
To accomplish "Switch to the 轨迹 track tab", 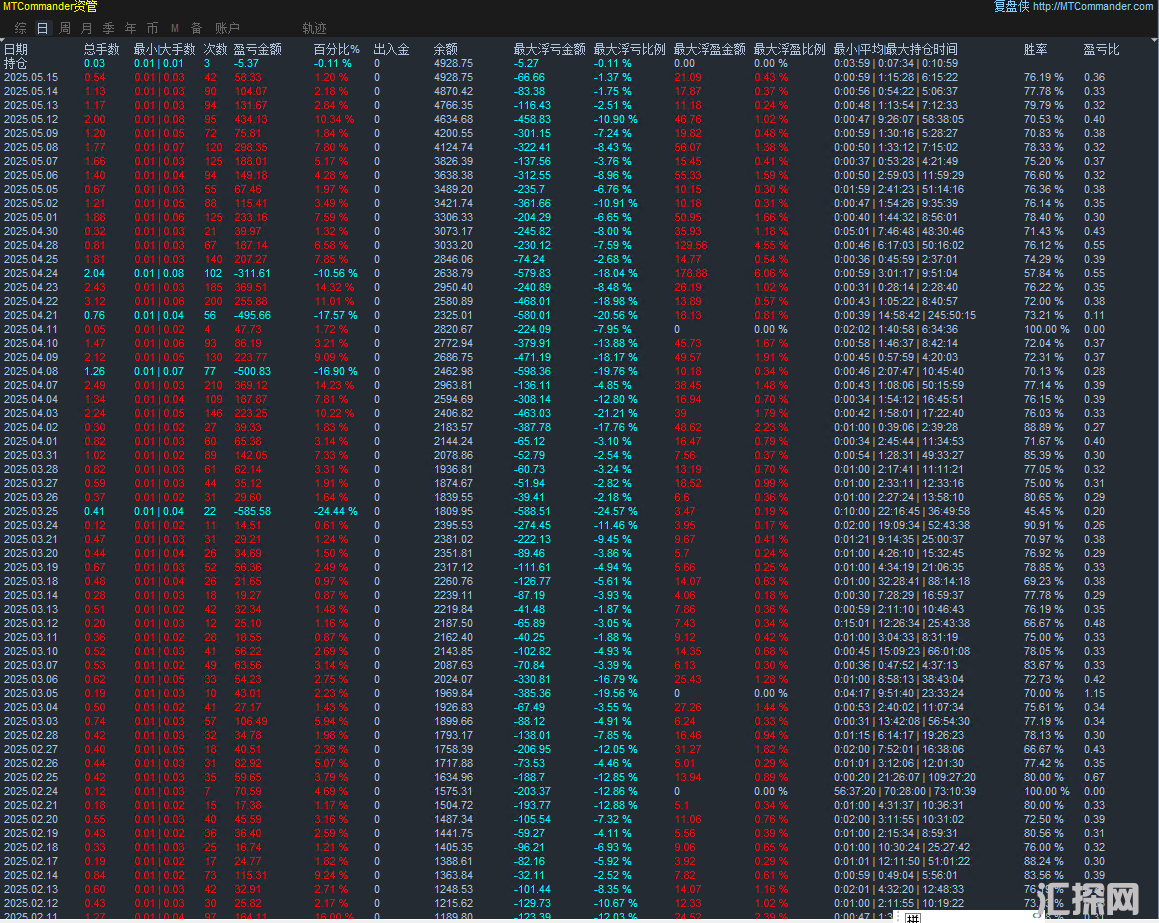I will pos(315,28).
